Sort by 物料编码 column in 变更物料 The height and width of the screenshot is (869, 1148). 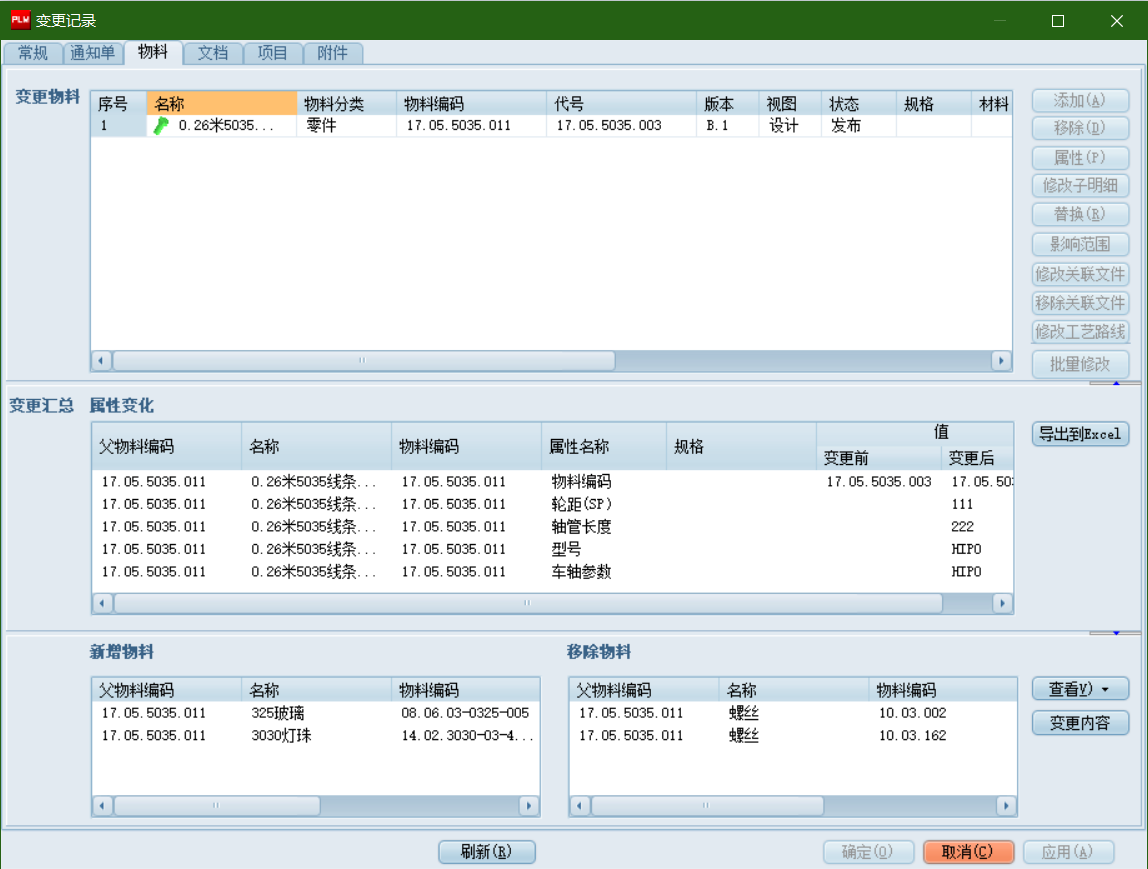tap(470, 104)
